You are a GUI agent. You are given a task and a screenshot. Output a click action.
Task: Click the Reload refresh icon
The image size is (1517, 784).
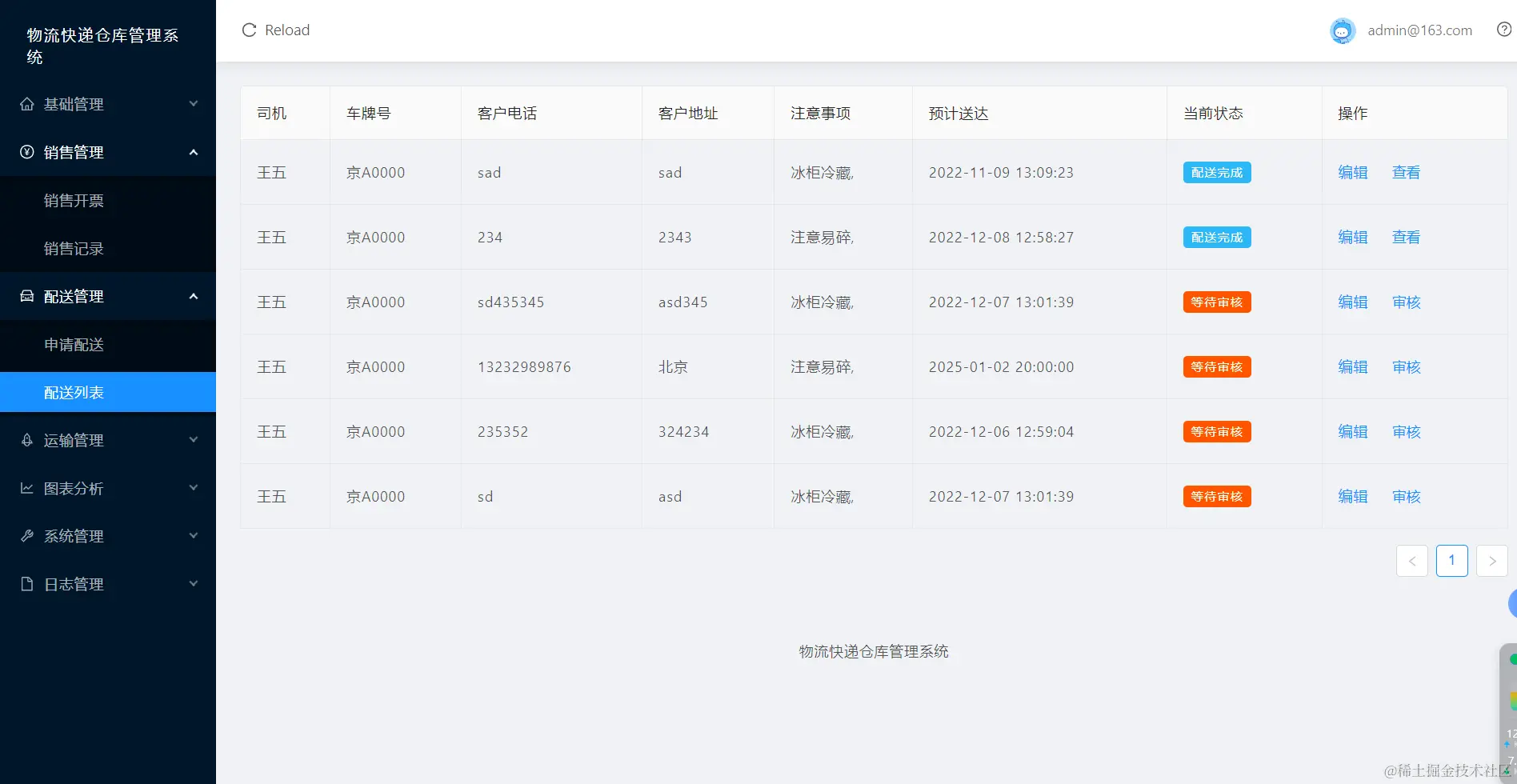pyautogui.click(x=249, y=30)
